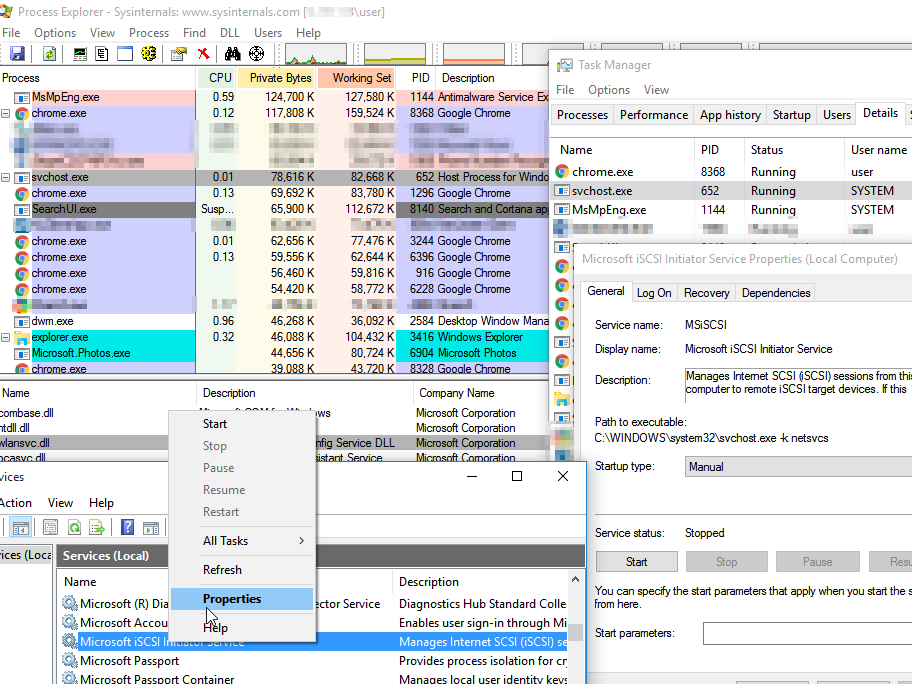This screenshot has width=912, height=684.
Task: Open the Options menu in Task Manager
Action: pyautogui.click(x=609, y=90)
